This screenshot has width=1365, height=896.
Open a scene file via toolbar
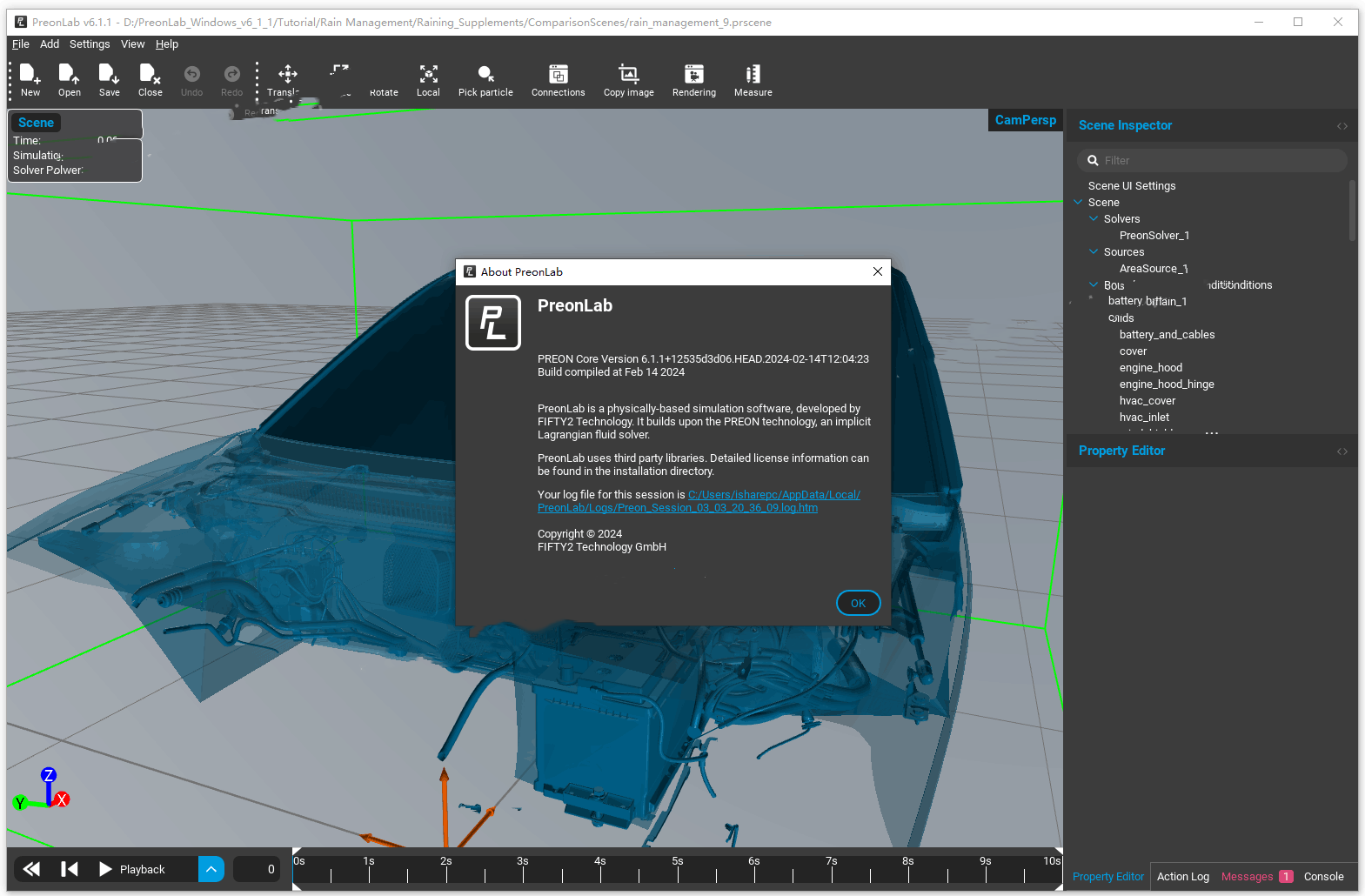point(70,80)
